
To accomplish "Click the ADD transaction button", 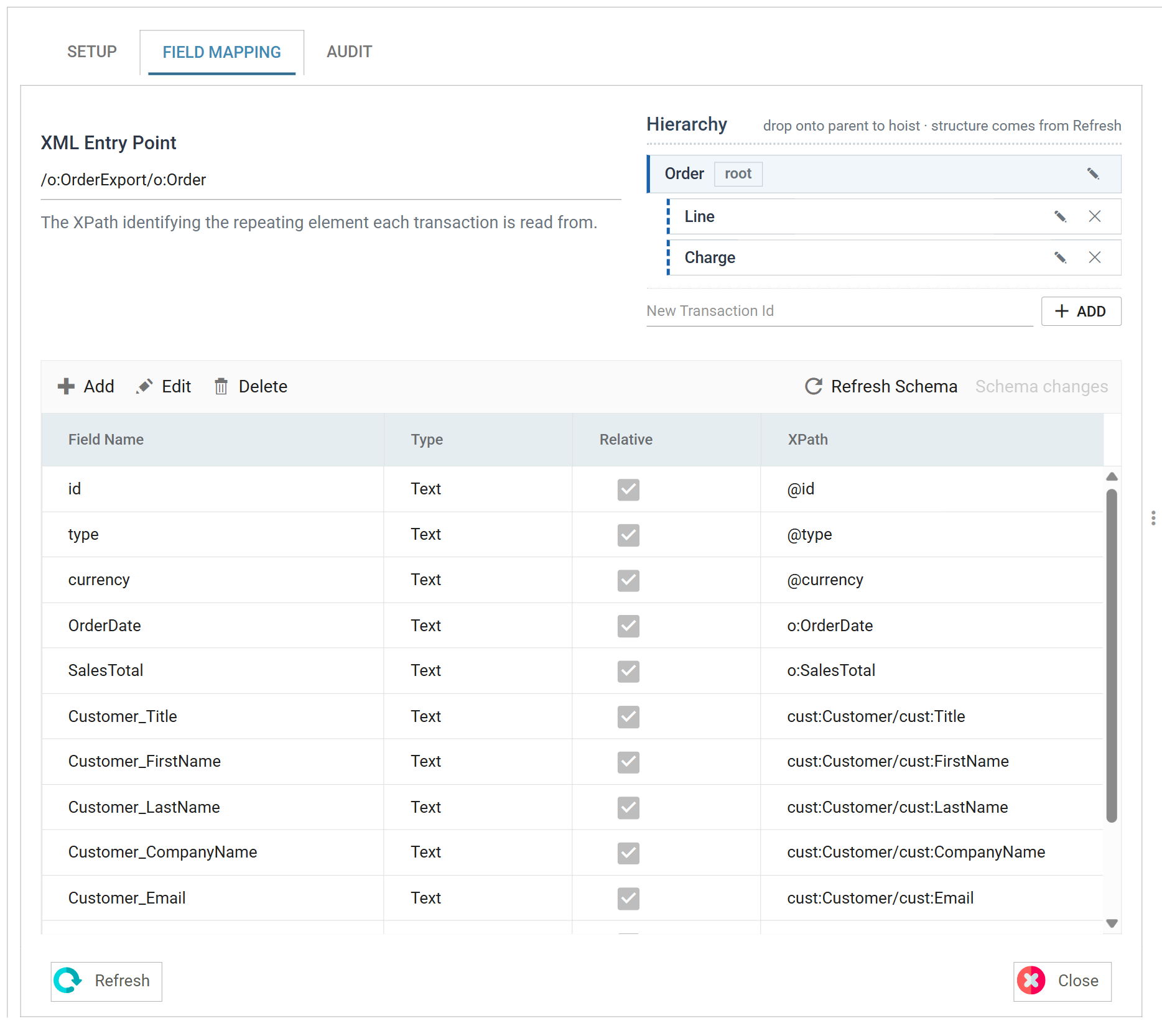I will click(1081, 311).
